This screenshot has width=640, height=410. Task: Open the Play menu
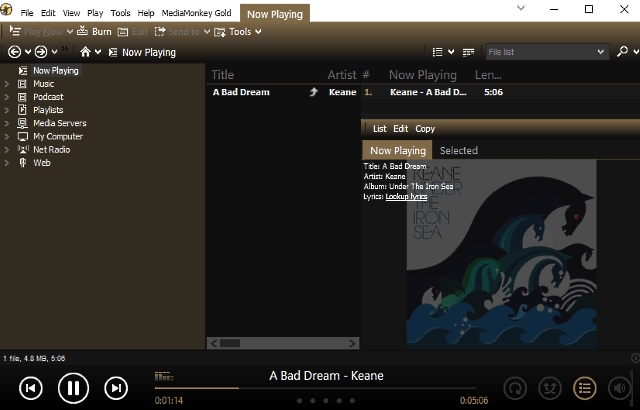coord(95,13)
